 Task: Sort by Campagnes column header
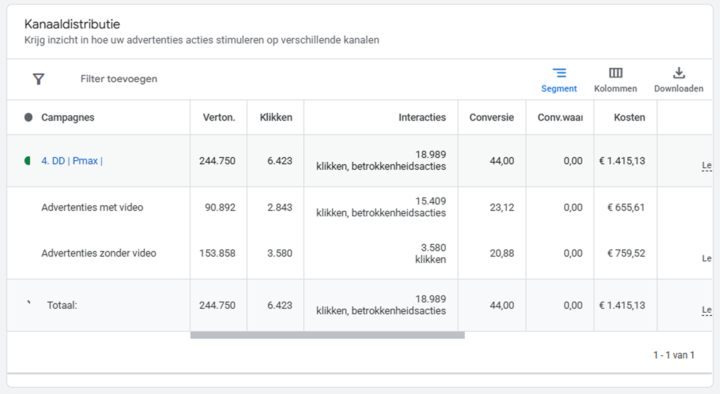[68, 118]
